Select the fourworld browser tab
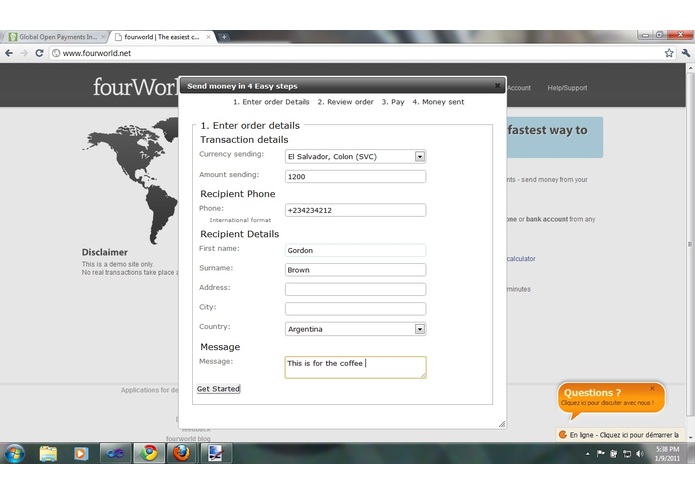The width and height of the screenshot is (695, 494). [x=162, y=37]
